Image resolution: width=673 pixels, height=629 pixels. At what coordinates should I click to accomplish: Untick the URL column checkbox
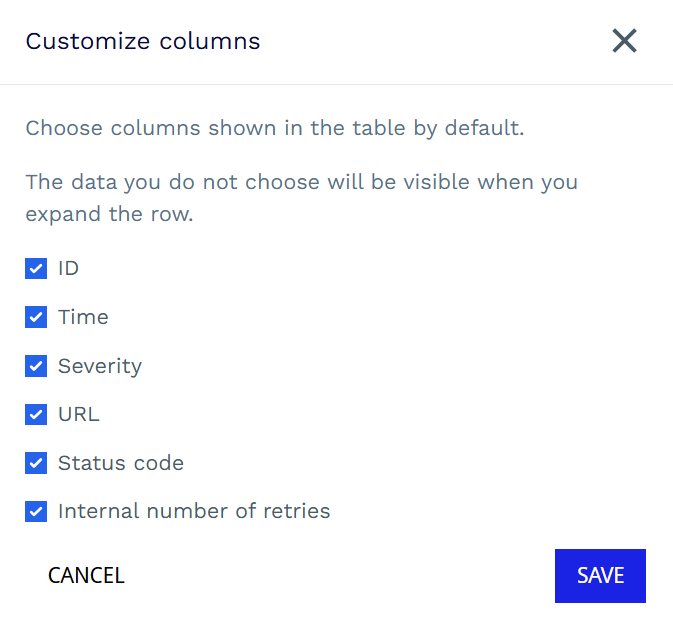click(36, 414)
